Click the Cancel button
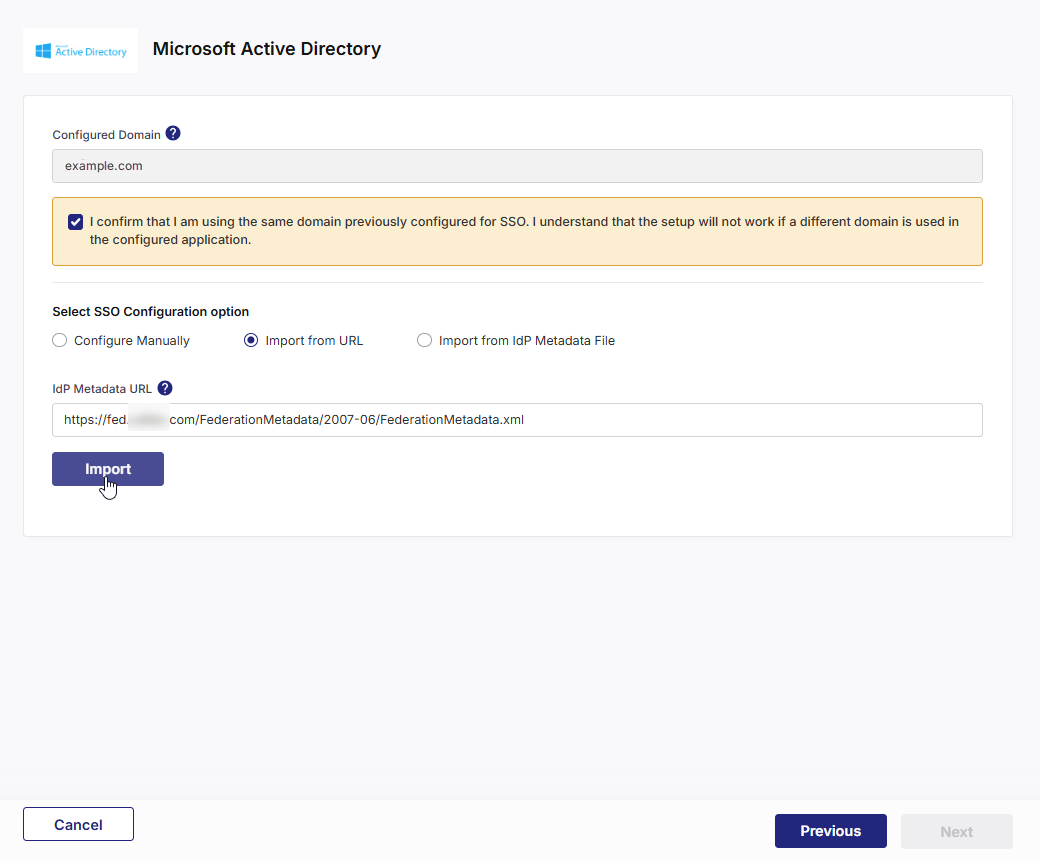The height and width of the screenshot is (860, 1040). 77,824
